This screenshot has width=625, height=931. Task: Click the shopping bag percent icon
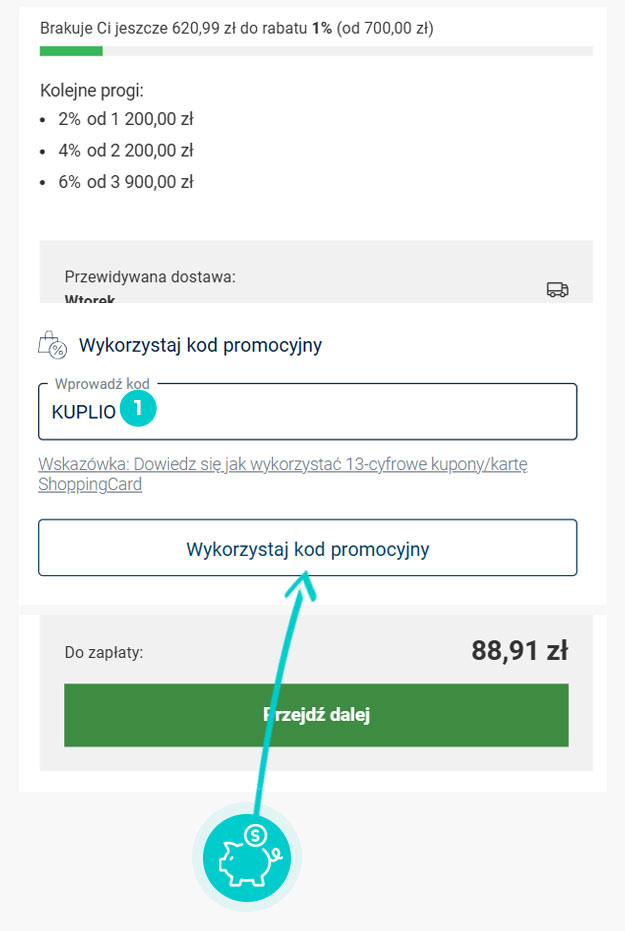coord(51,346)
